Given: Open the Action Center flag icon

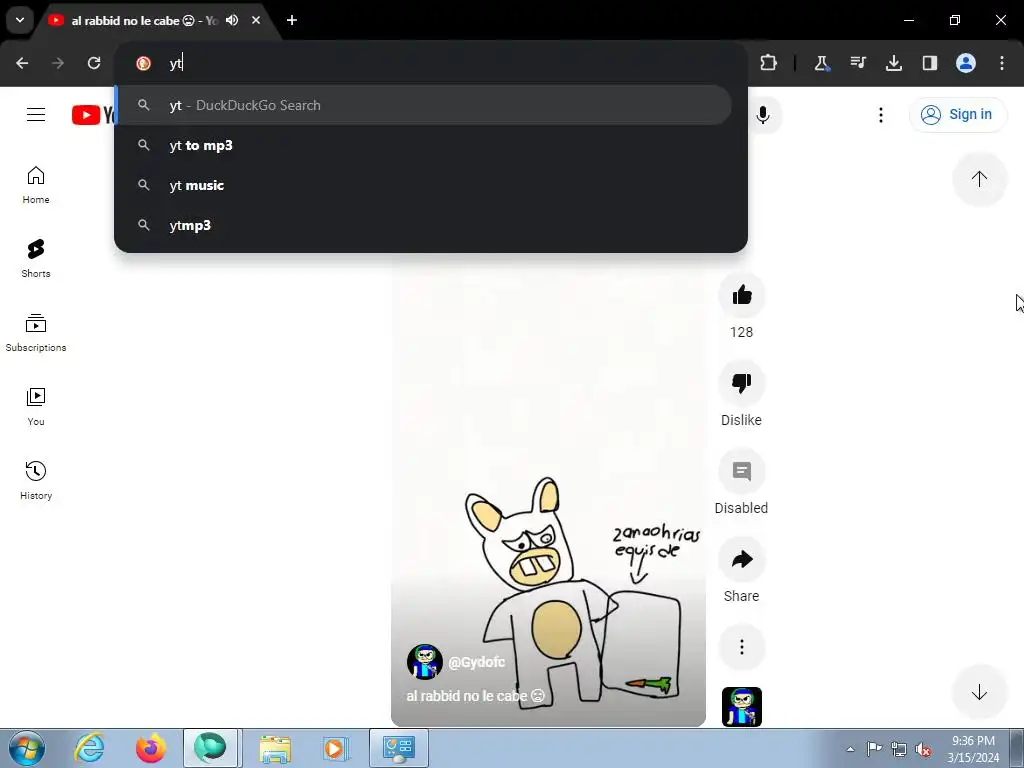Looking at the screenshot, I should [x=874, y=749].
